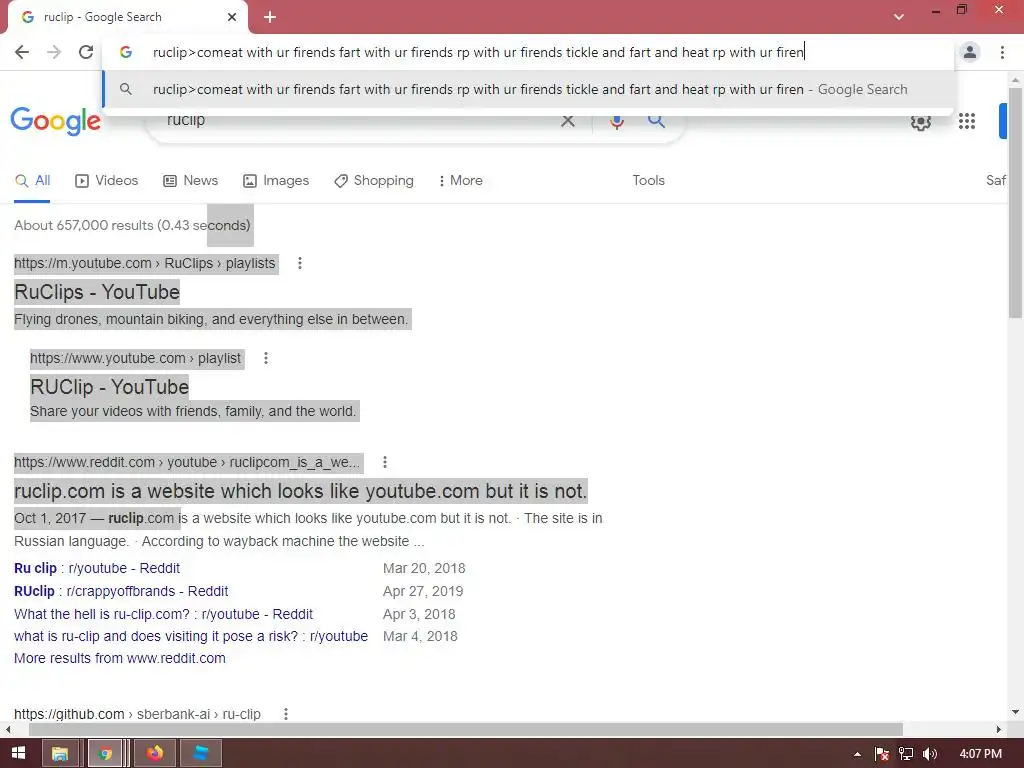The image size is (1024, 768).
Task: Open the tab search dropdown arrow
Action: pyautogui.click(x=899, y=17)
